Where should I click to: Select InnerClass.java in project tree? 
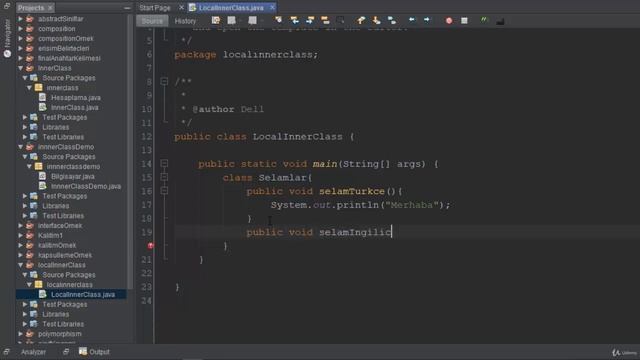(74, 107)
